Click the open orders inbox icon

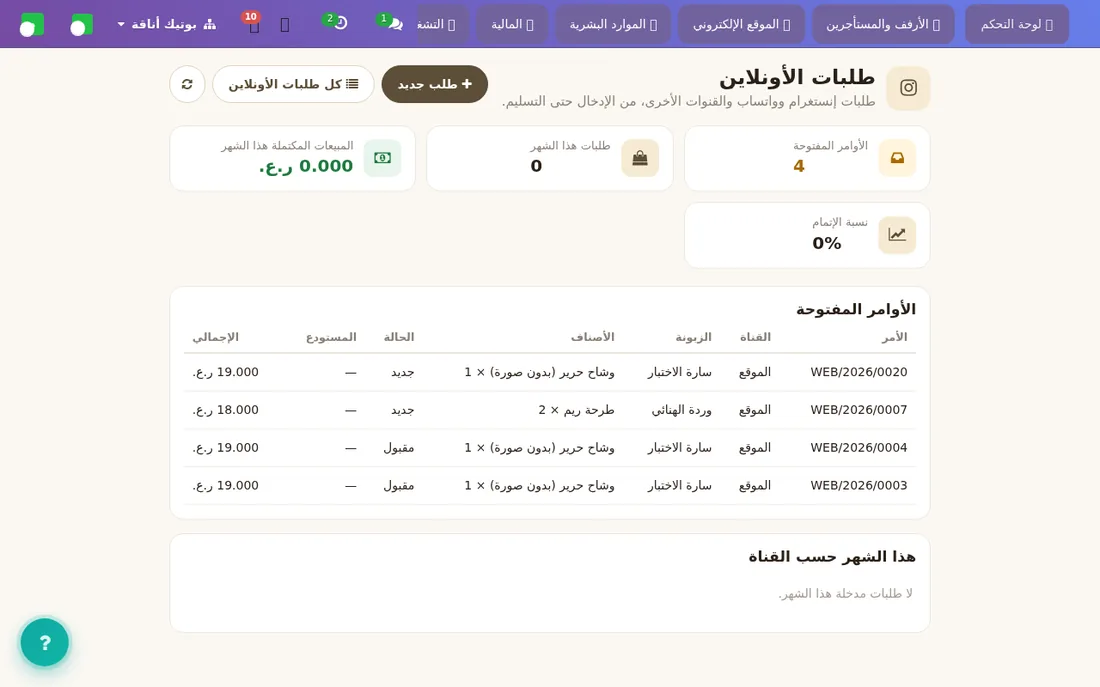897,158
